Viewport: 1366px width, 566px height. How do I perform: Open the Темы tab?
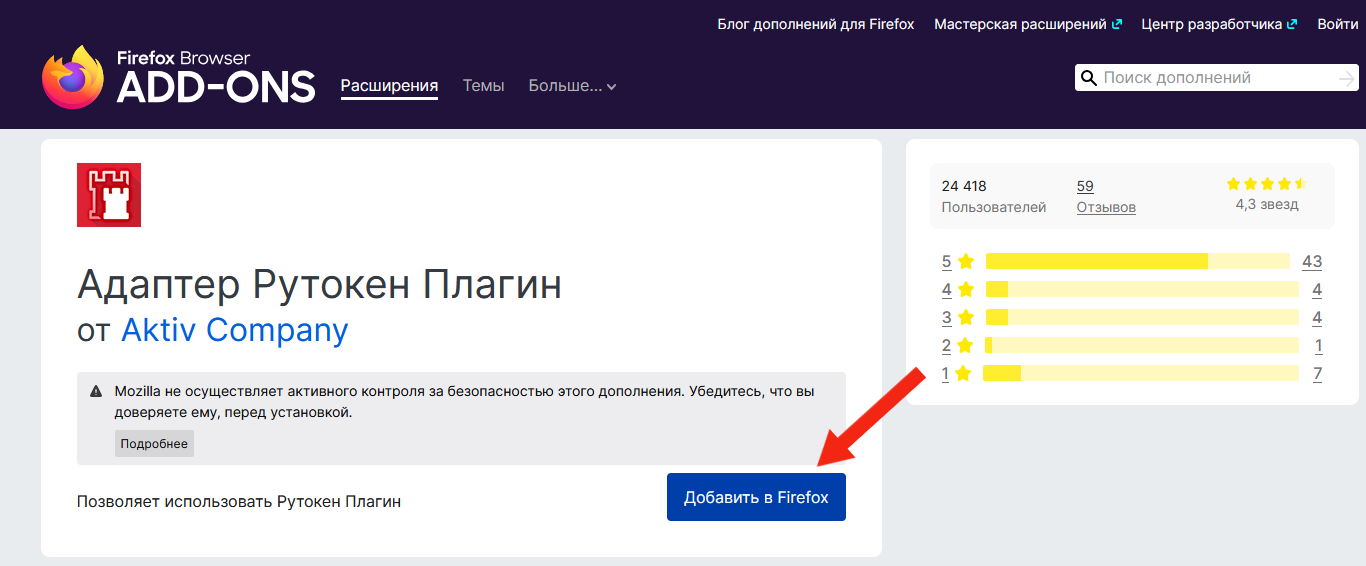(x=483, y=86)
